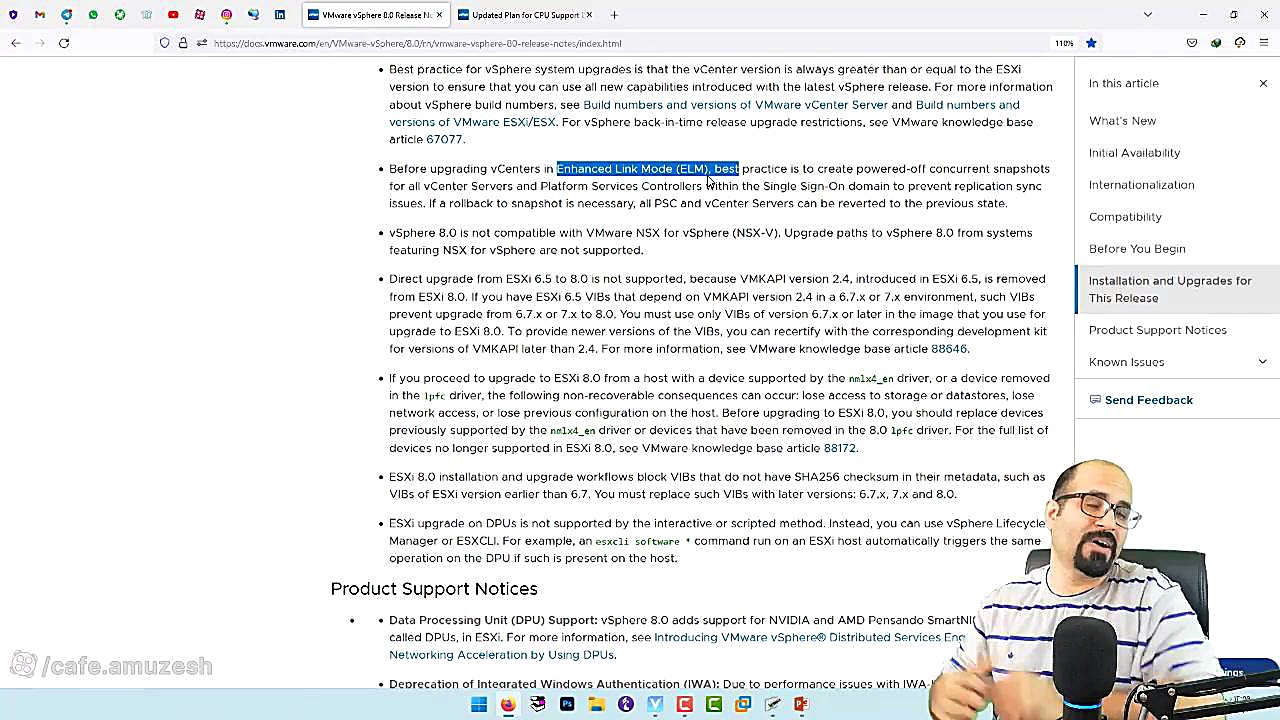Screen dimensions: 1280x720
Task: Open the red Camtasia taskbar icon
Action: [x=685, y=704]
